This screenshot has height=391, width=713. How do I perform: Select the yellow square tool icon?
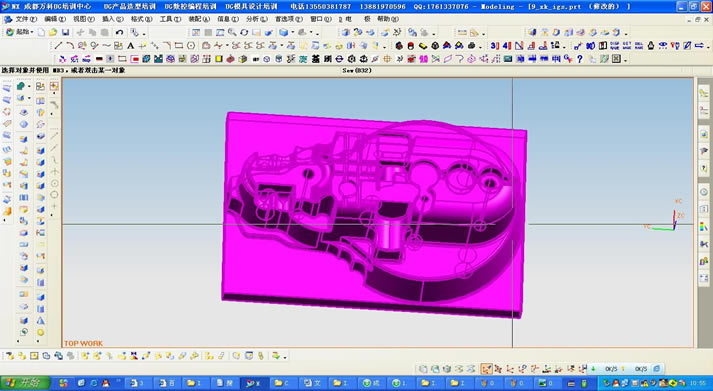219,59
